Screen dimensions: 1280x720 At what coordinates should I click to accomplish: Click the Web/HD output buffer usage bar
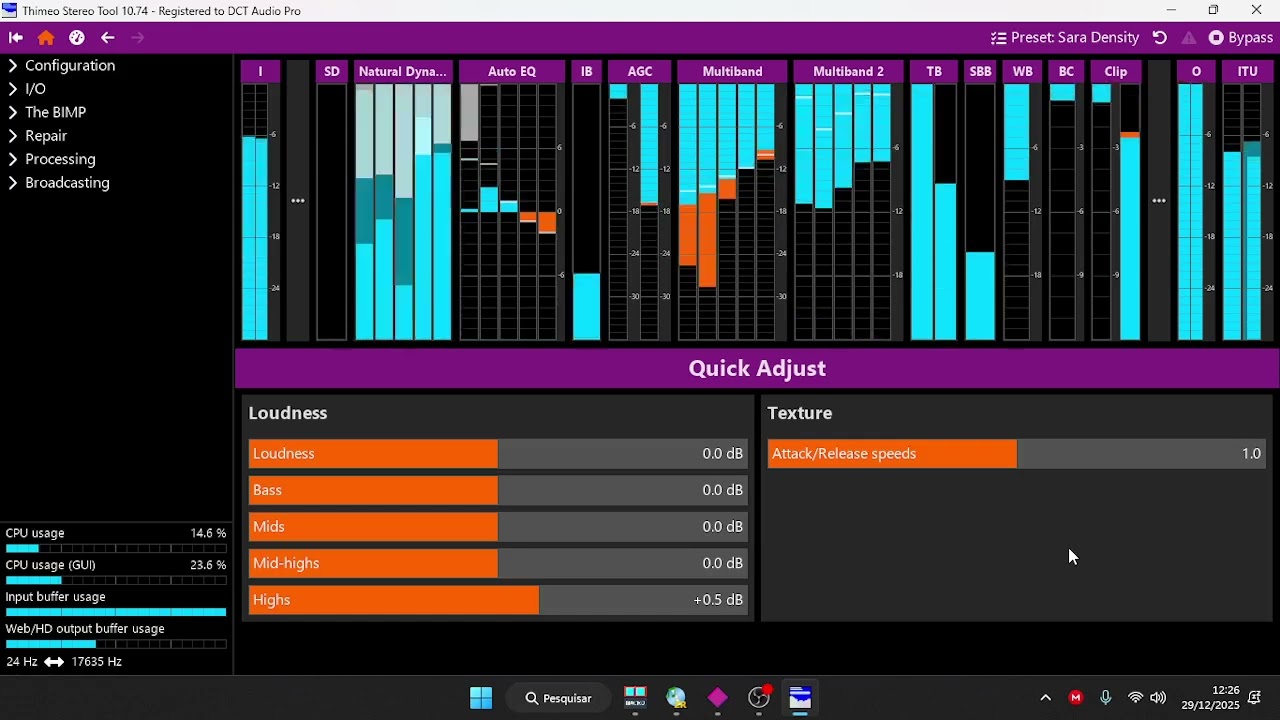[116, 644]
